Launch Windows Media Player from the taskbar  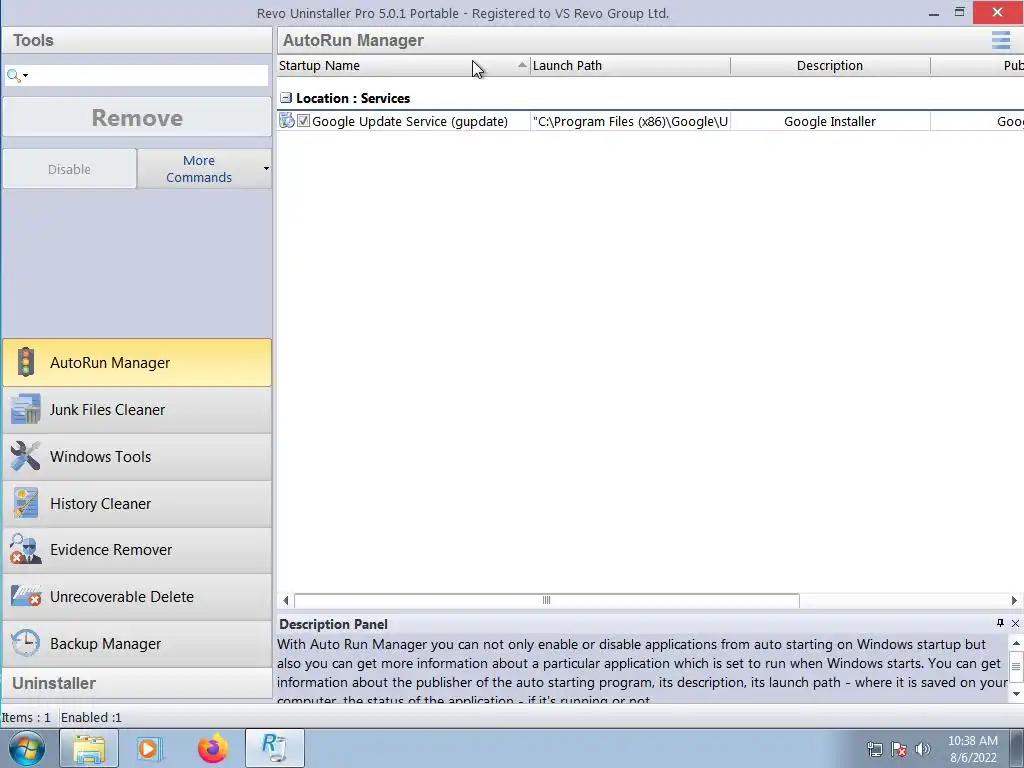tap(150, 748)
